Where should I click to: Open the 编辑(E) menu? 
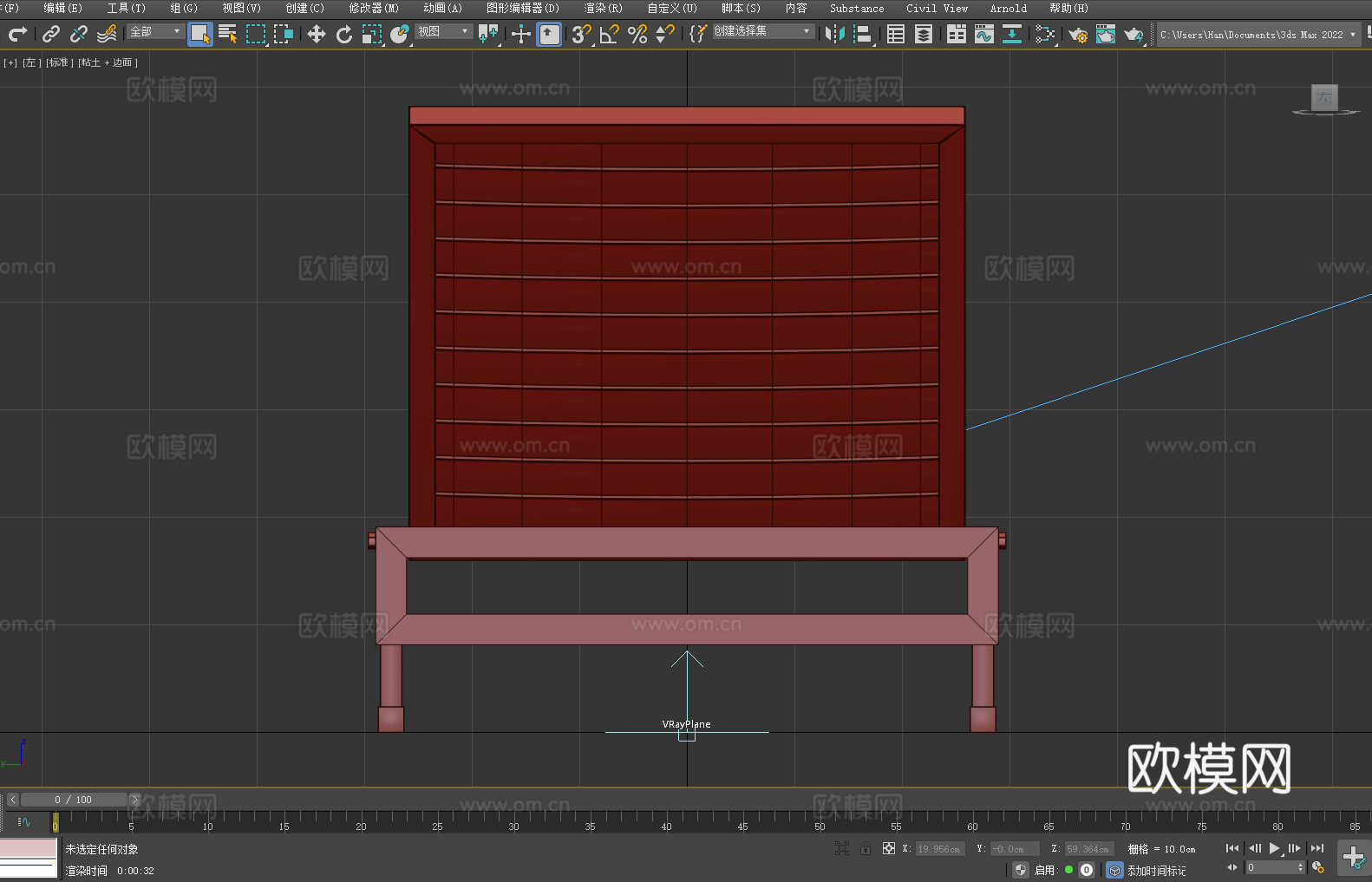click(62, 8)
